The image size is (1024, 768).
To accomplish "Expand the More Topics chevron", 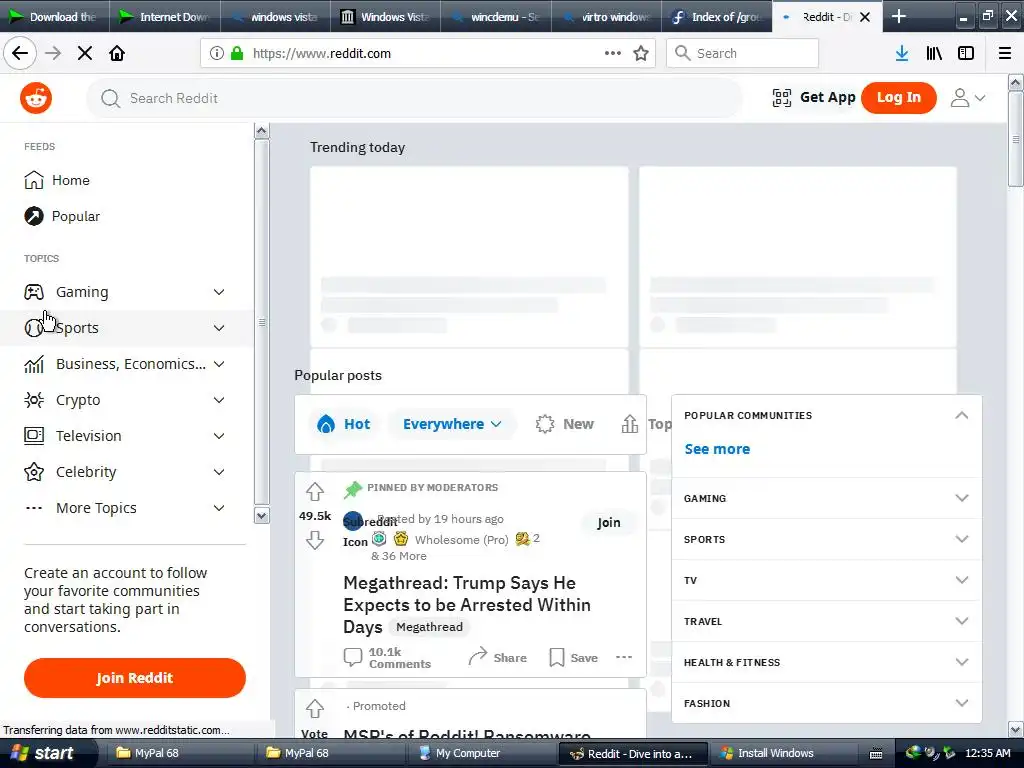I will [219, 507].
